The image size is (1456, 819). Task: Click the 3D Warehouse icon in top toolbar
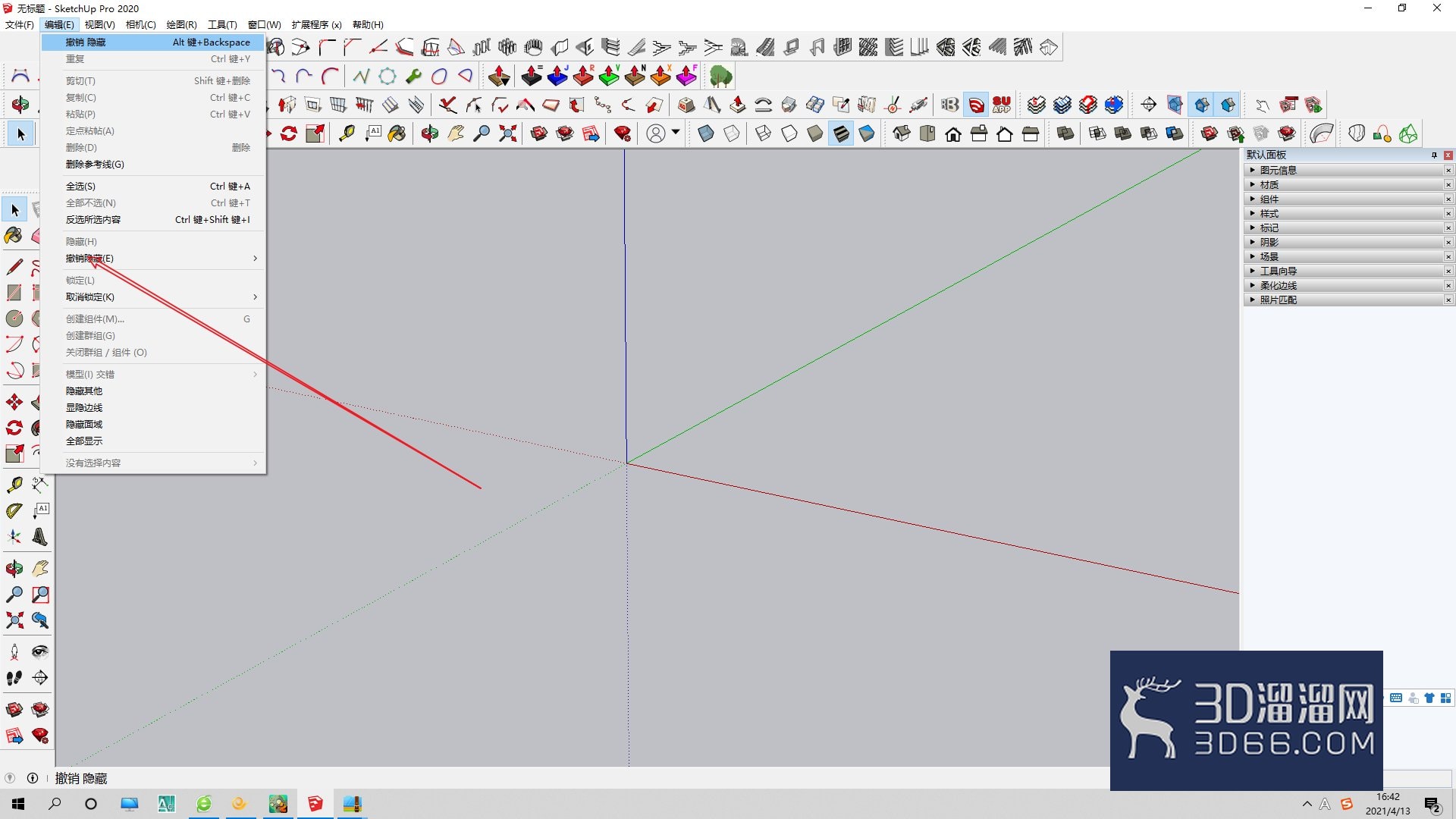point(539,134)
